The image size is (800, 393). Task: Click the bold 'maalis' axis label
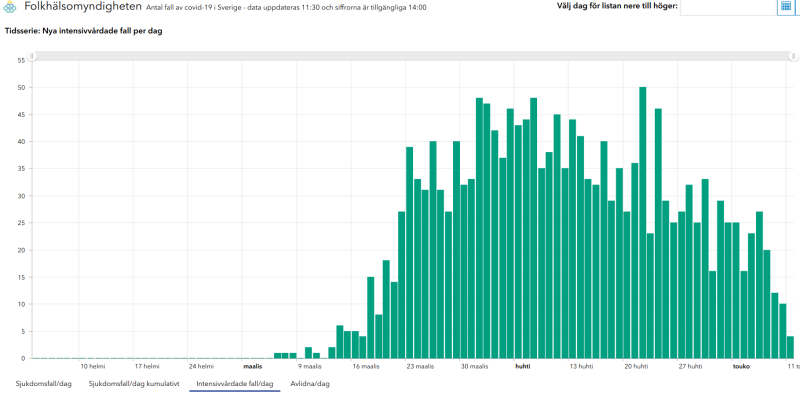[x=252, y=366]
